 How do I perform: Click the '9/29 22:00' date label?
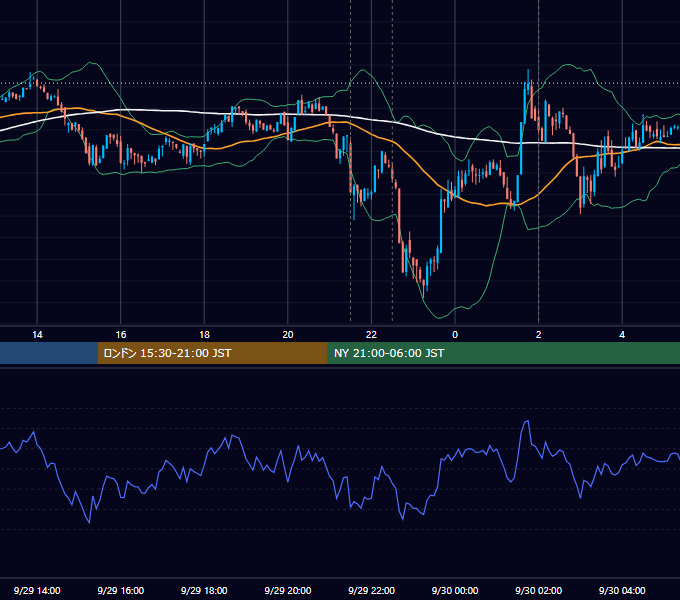click(x=371, y=590)
